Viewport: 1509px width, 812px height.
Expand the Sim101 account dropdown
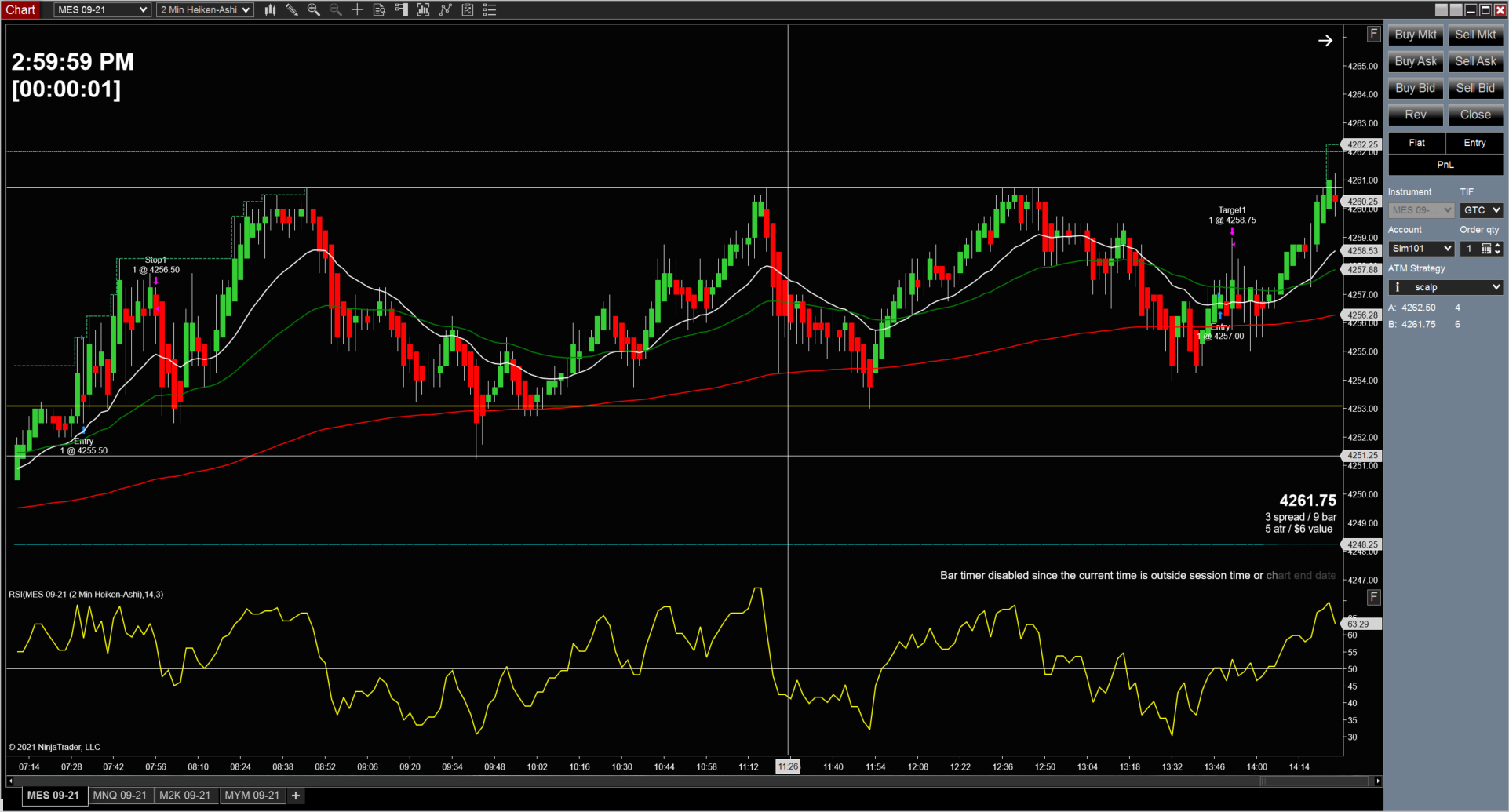click(1422, 249)
